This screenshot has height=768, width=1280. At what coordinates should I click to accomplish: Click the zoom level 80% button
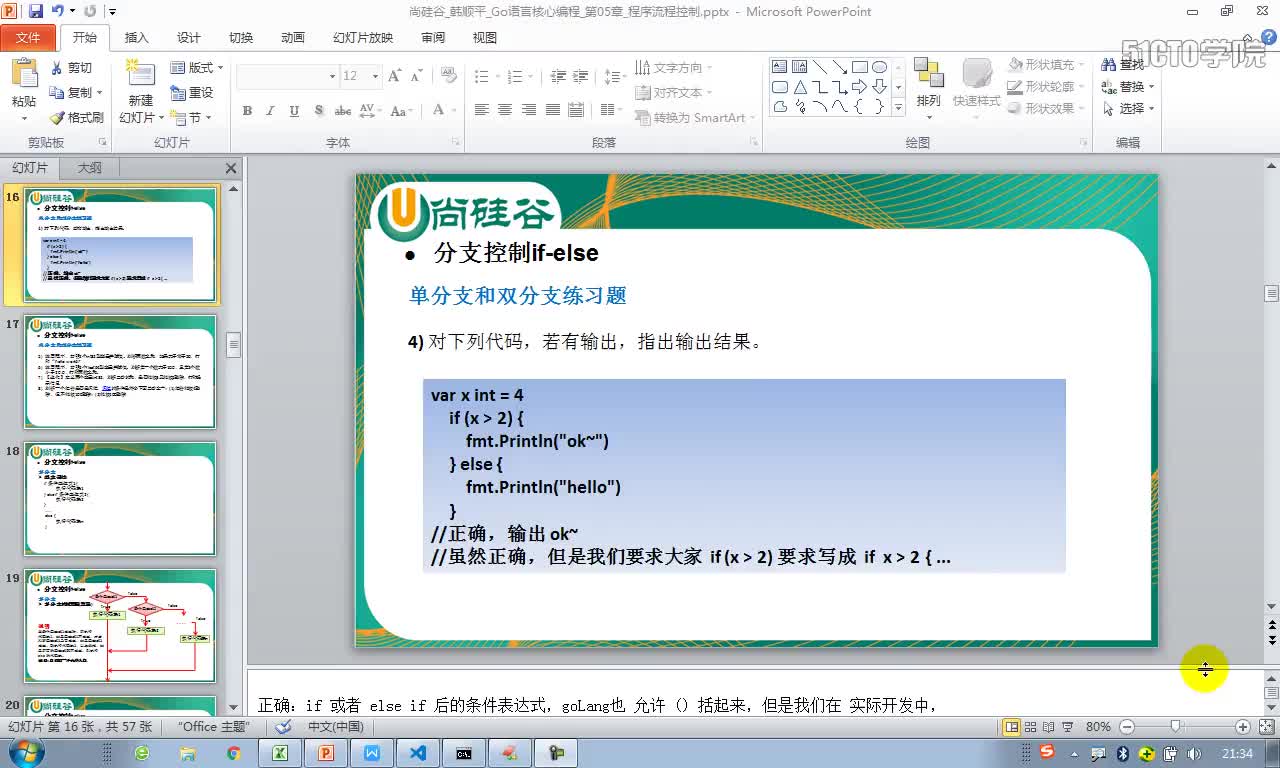point(1098,727)
